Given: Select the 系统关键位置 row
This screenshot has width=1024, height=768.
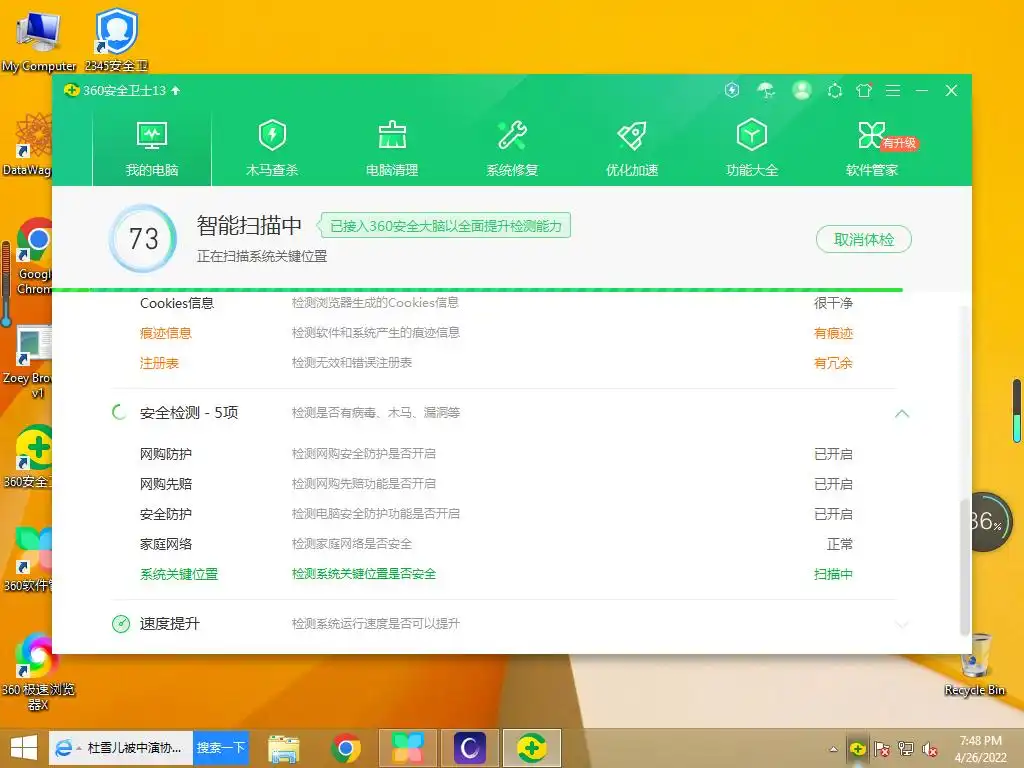Looking at the screenshot, I should (496, 574).
